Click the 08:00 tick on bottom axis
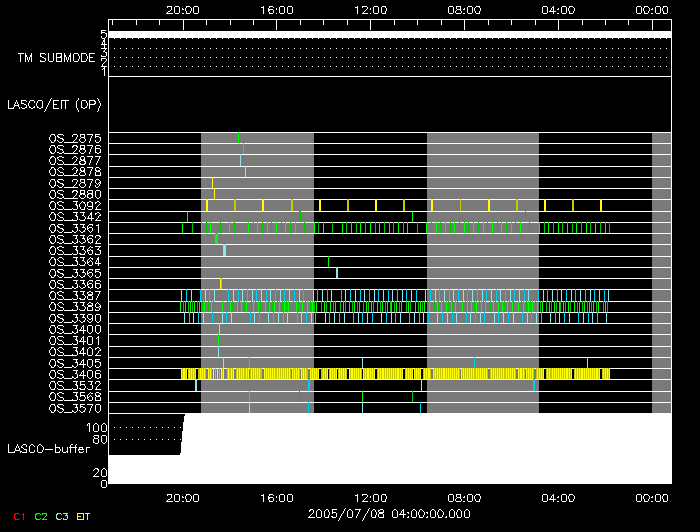The width and height of the screenshot is (700, 532). click(x=465, y=497)
